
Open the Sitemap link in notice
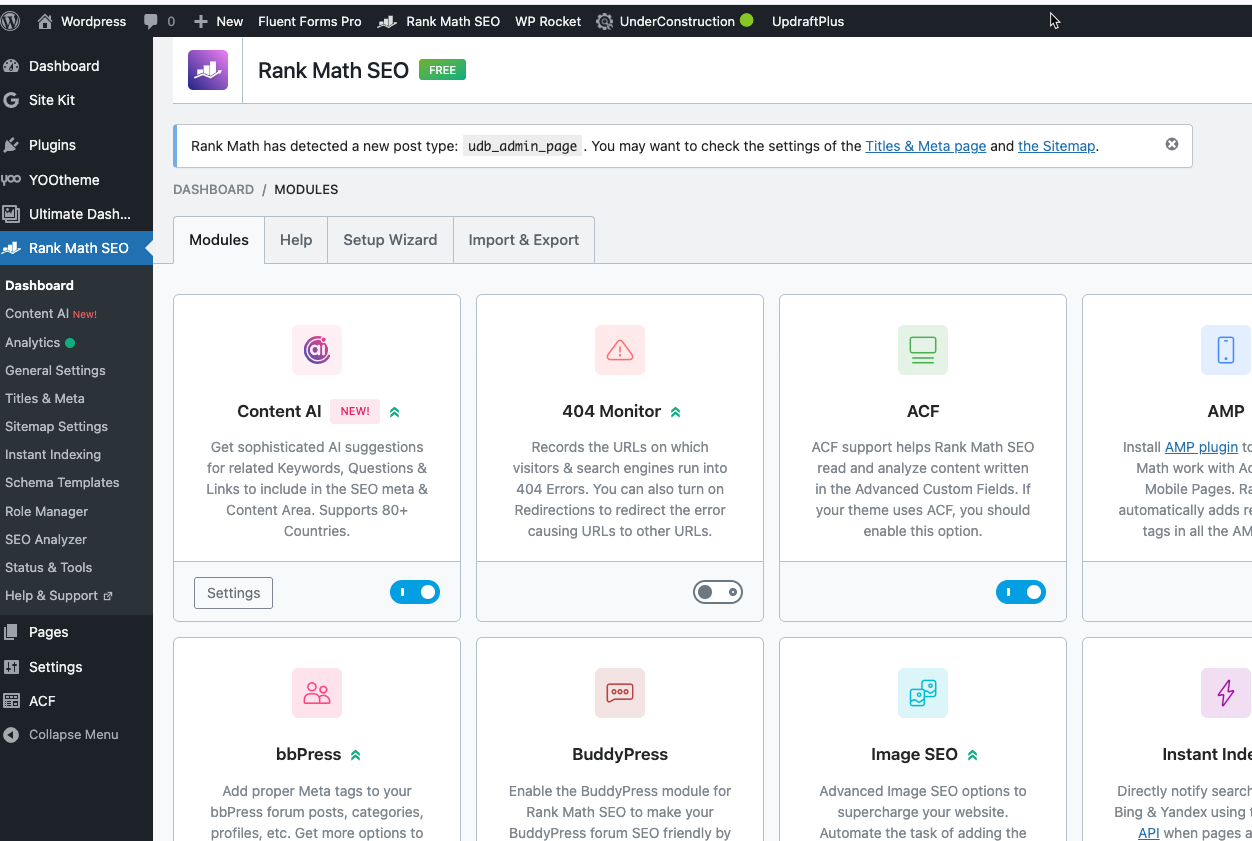tap(1057, 146)
